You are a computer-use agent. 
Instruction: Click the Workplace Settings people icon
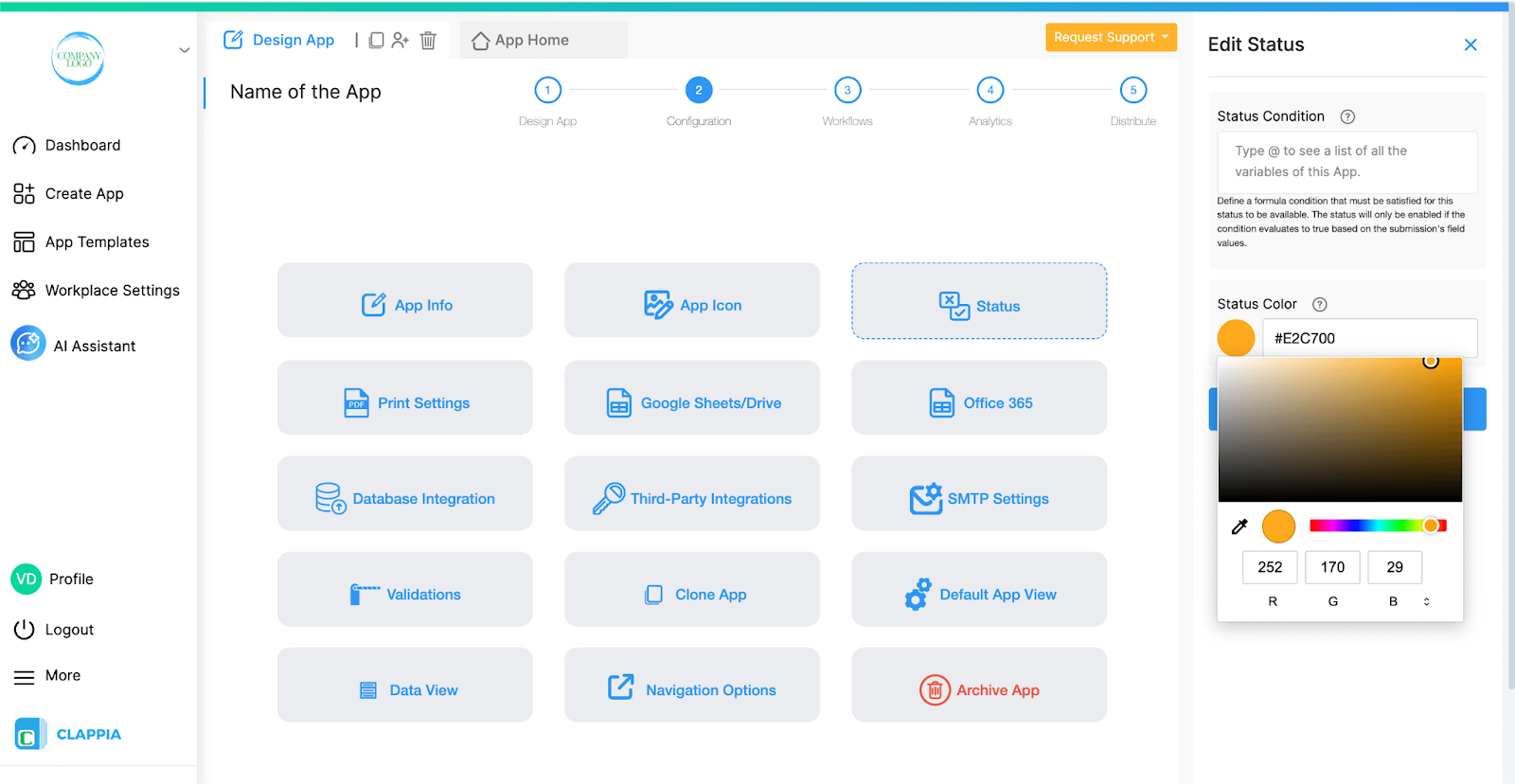tap(24, 291)
